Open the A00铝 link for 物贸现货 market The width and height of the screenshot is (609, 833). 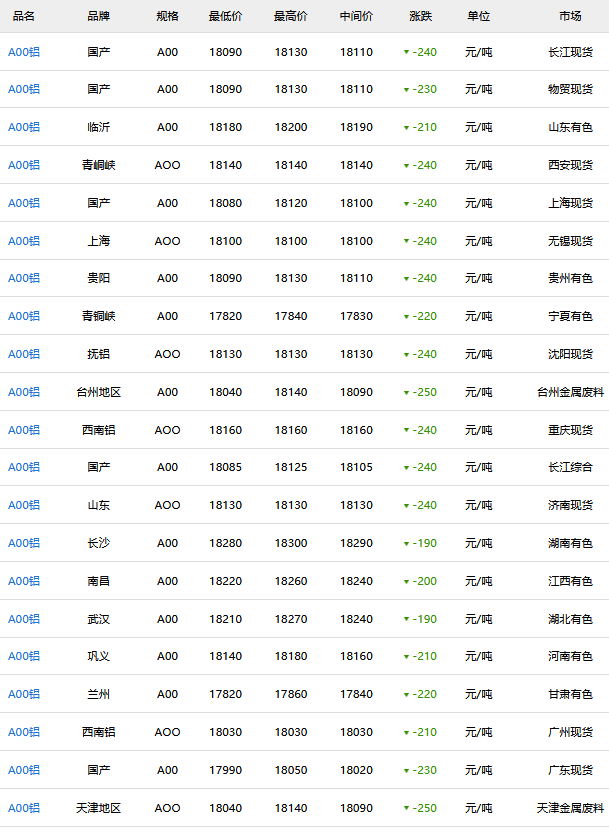(24, 90)
